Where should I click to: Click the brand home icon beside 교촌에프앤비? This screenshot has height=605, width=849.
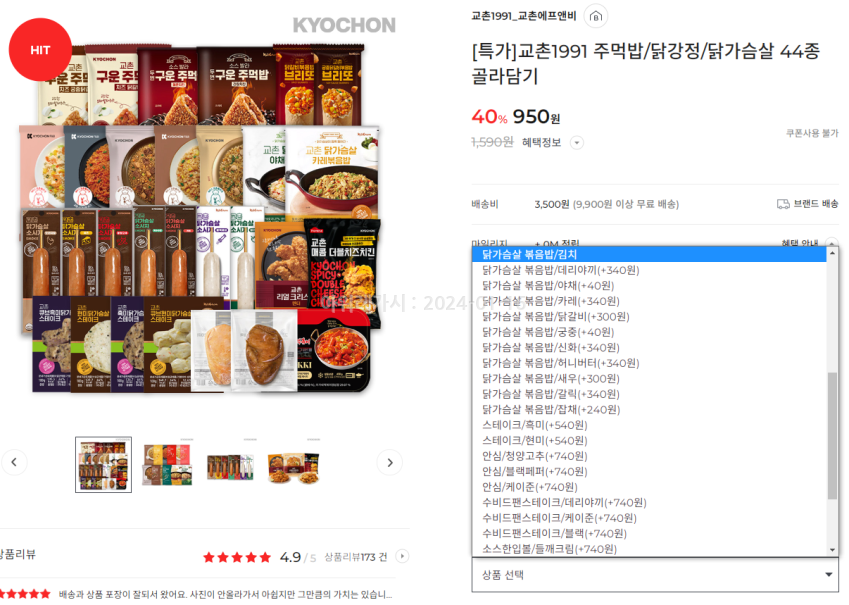pyautogui.click(x=596, y=16)
